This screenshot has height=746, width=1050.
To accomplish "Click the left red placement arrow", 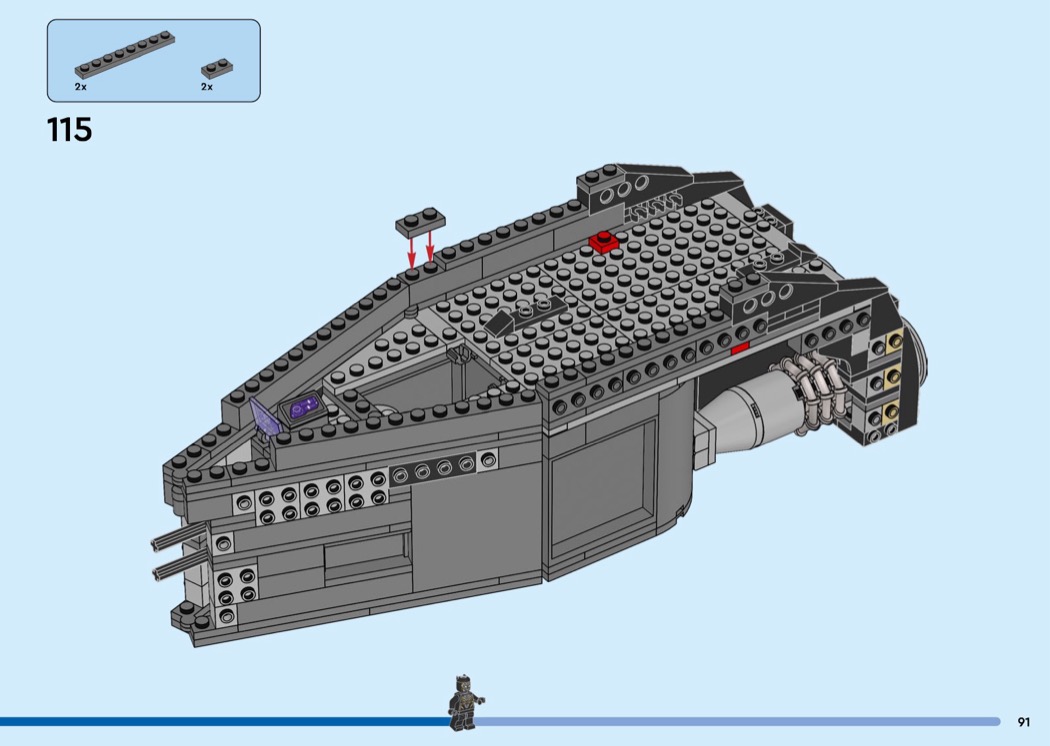I will click(410, 248).
